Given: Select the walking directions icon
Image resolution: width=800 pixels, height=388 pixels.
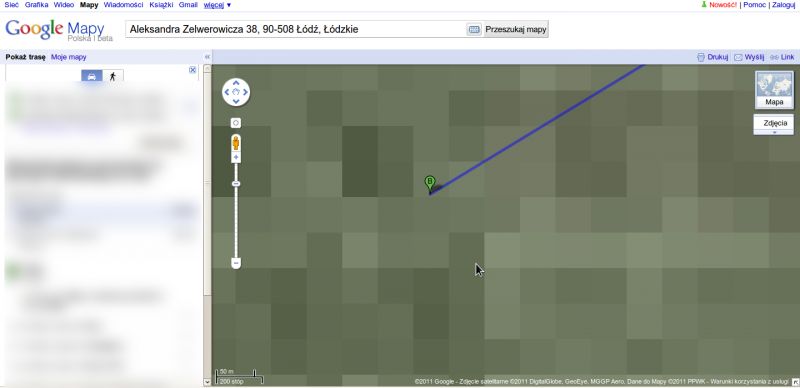Looking at the screenshot, I should tap(113, 76).
